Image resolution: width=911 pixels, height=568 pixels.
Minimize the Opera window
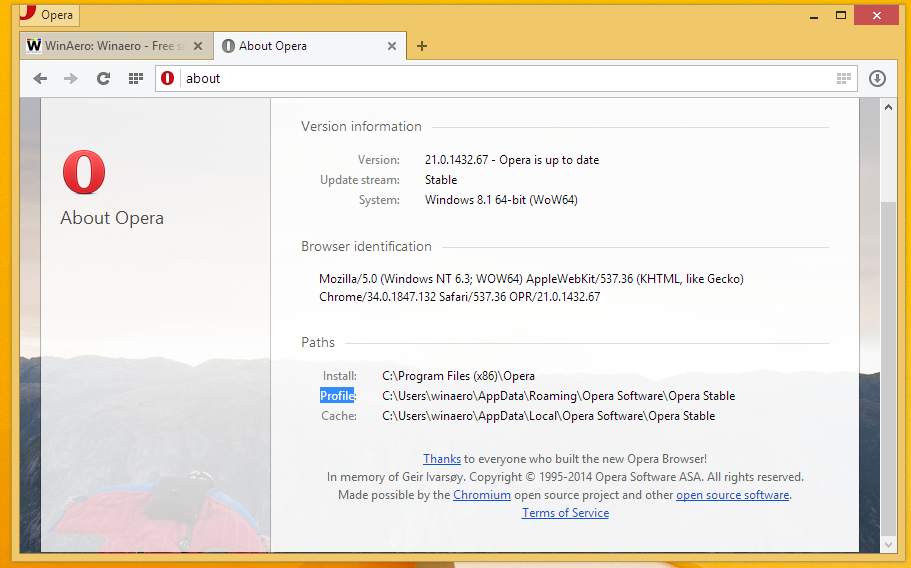point(814,16)
